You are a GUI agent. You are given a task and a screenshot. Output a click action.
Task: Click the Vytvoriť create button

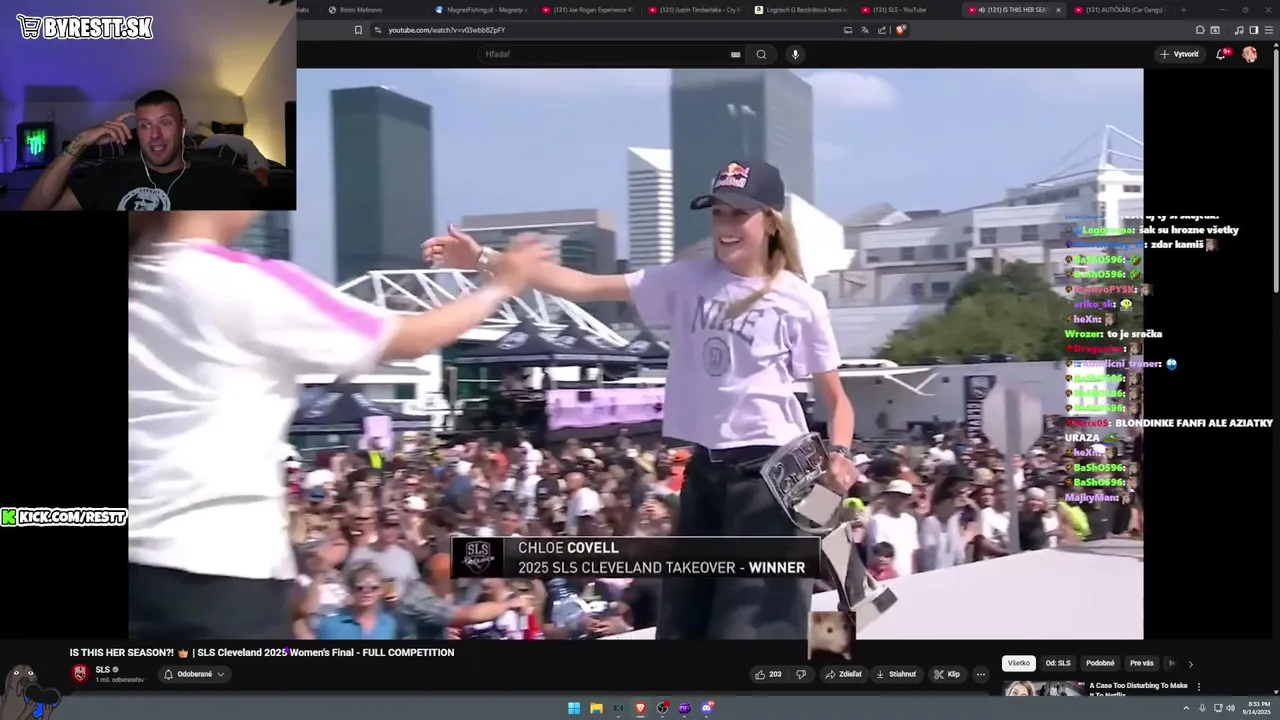[x=1179, y=54]
